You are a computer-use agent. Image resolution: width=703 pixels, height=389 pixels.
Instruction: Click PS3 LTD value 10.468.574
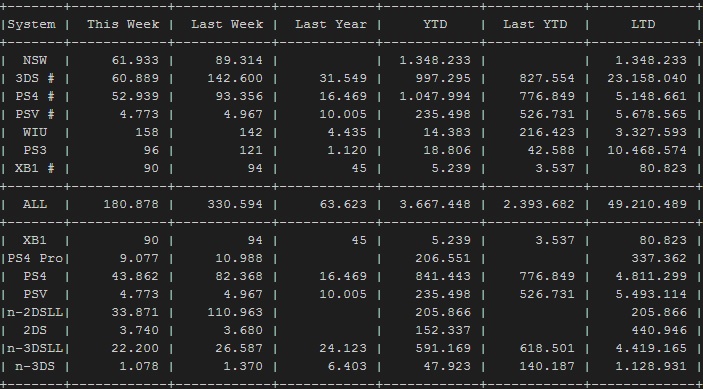647,151
